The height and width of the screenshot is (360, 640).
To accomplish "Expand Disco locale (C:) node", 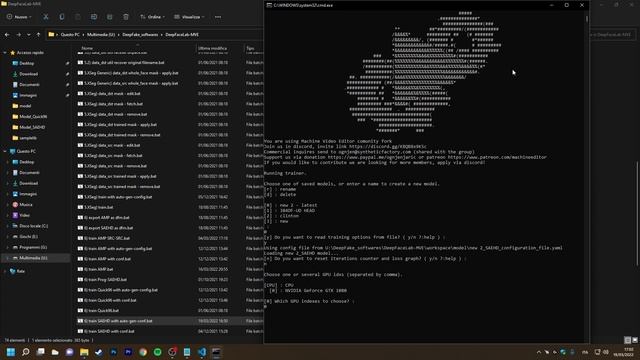I will coord(7,226).
